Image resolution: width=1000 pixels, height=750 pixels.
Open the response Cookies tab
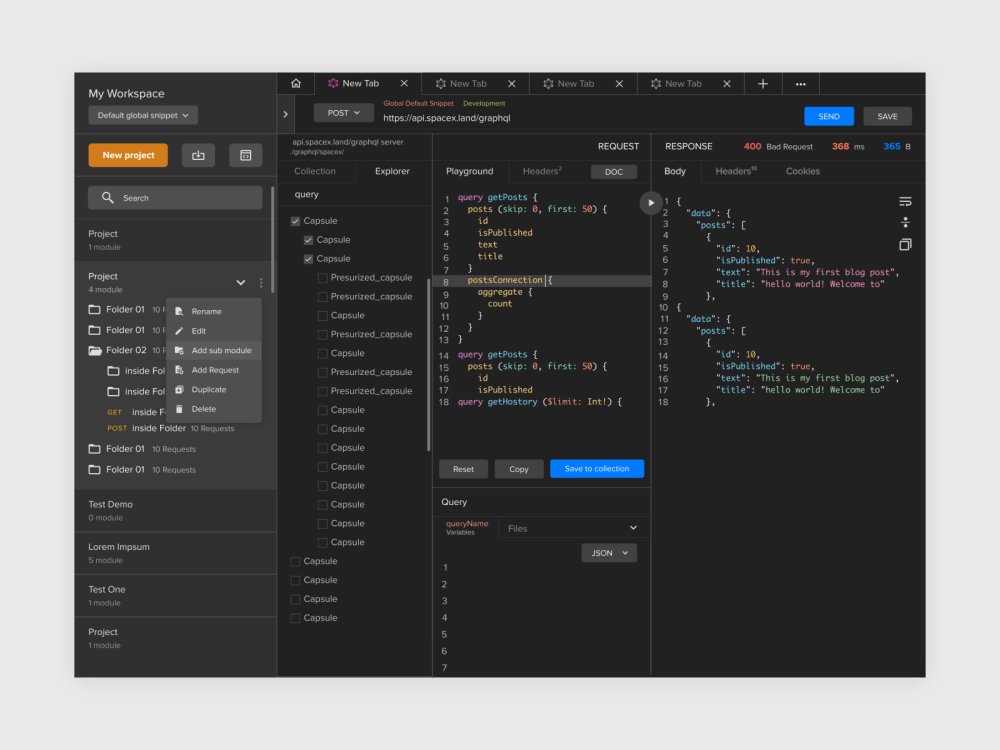point(802,171)
